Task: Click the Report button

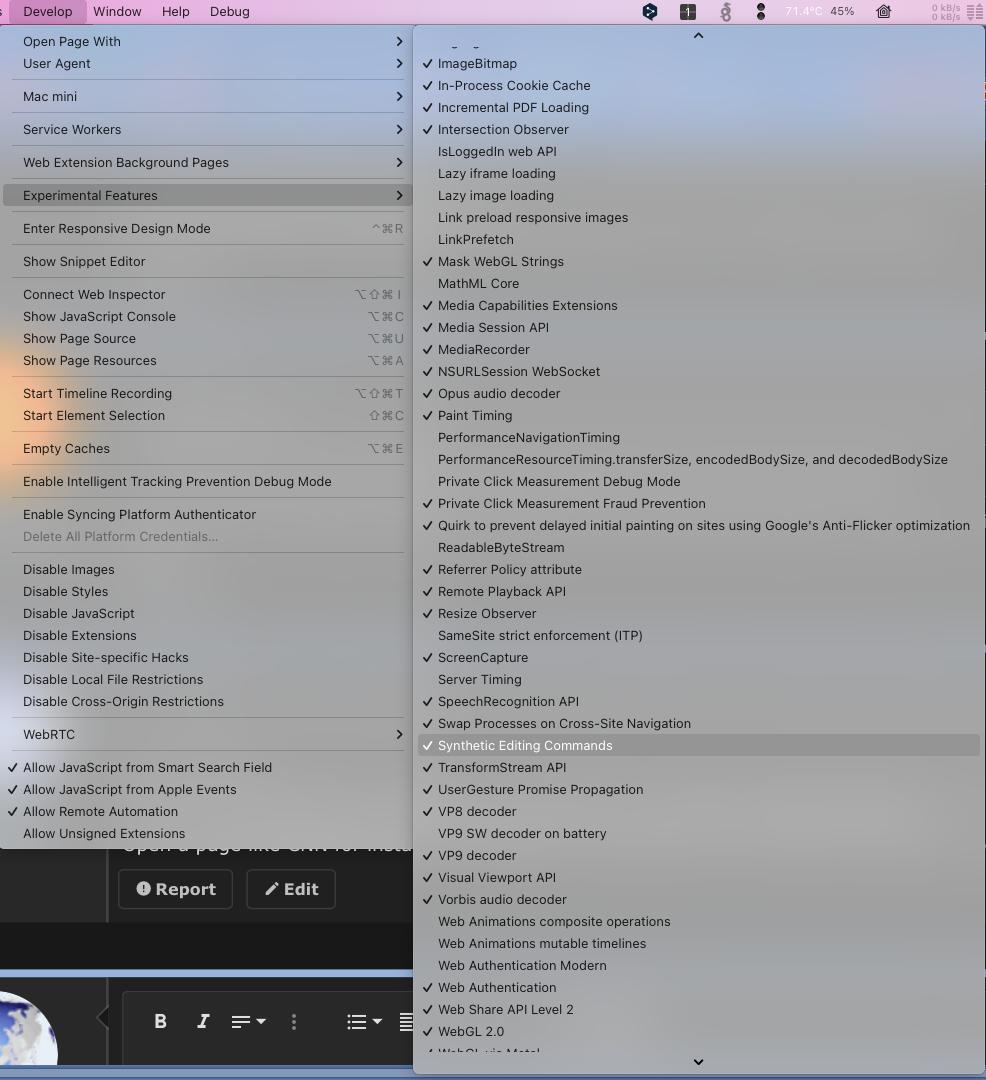Action: (x=175, y=889)
